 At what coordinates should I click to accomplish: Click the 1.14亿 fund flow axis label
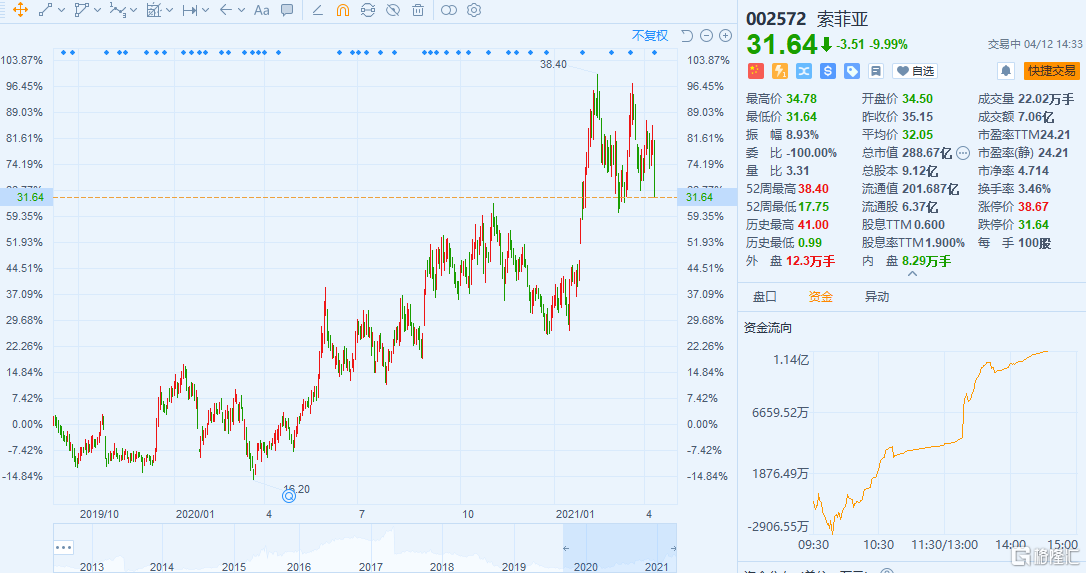791,360
